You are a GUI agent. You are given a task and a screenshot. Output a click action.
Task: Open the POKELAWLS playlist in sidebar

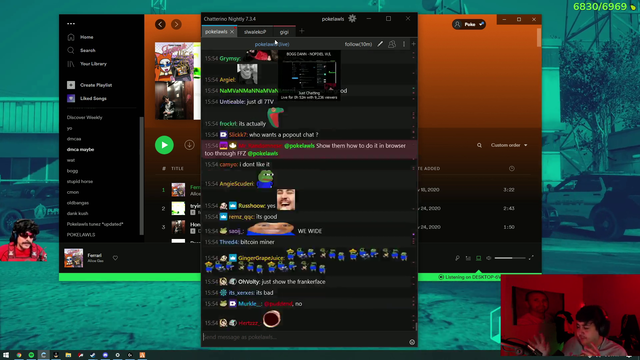point(81,235)
